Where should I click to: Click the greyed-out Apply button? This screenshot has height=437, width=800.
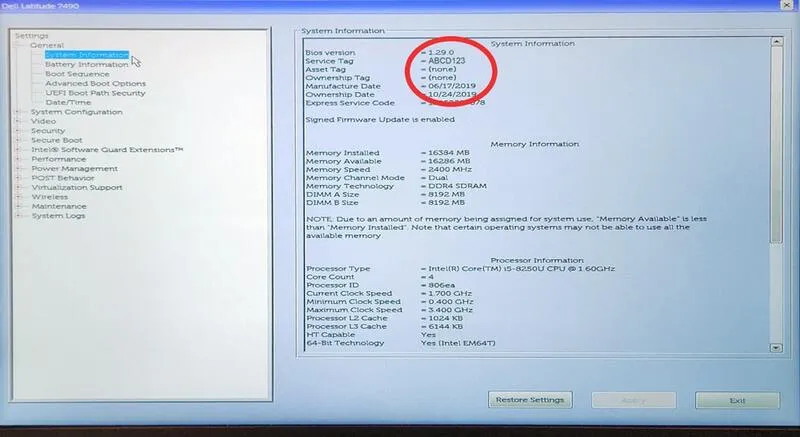point(634,400)
